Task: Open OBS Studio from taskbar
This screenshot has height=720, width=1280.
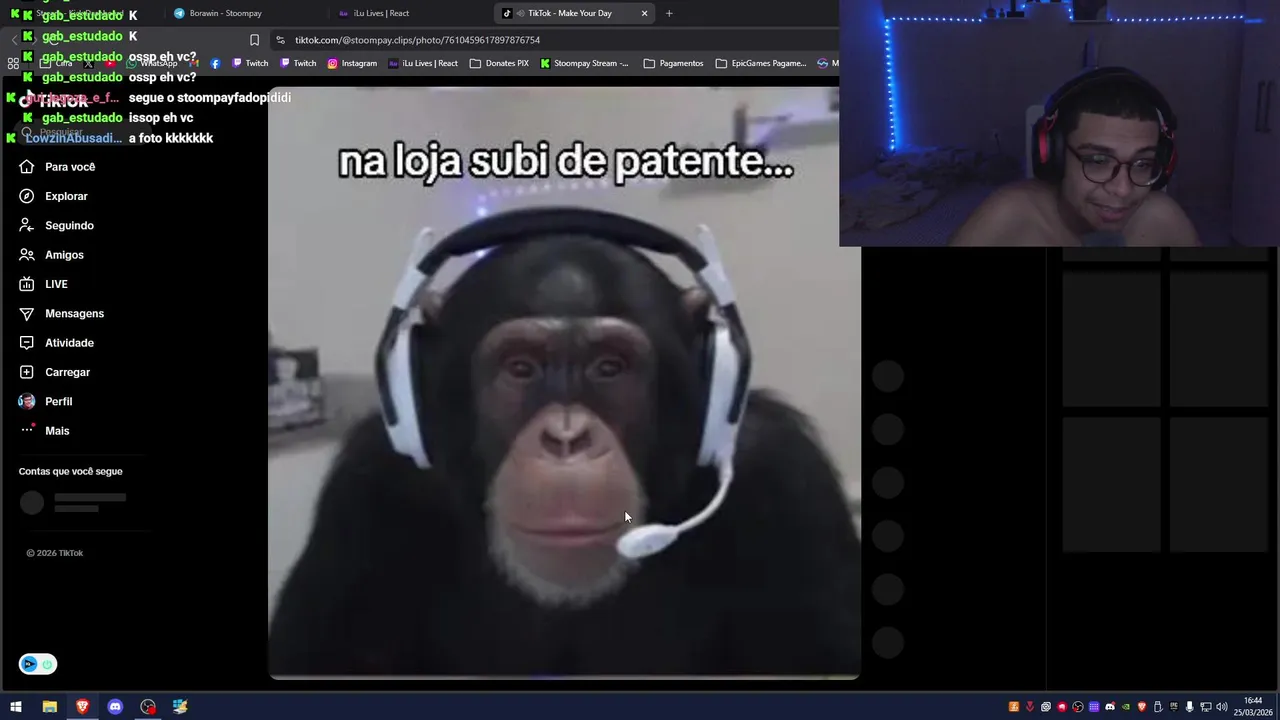Action: pyautogui.click(x=148, y=707)
